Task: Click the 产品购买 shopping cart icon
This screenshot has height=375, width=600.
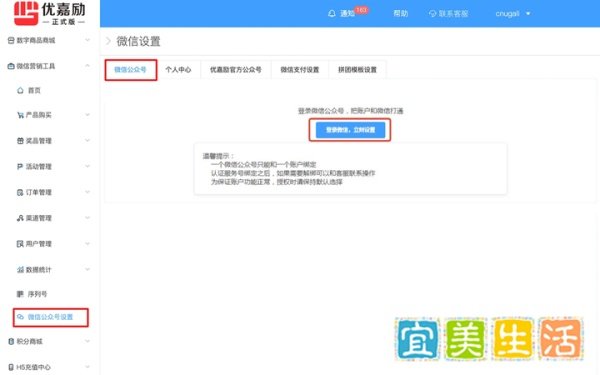Action: point(20,115)
